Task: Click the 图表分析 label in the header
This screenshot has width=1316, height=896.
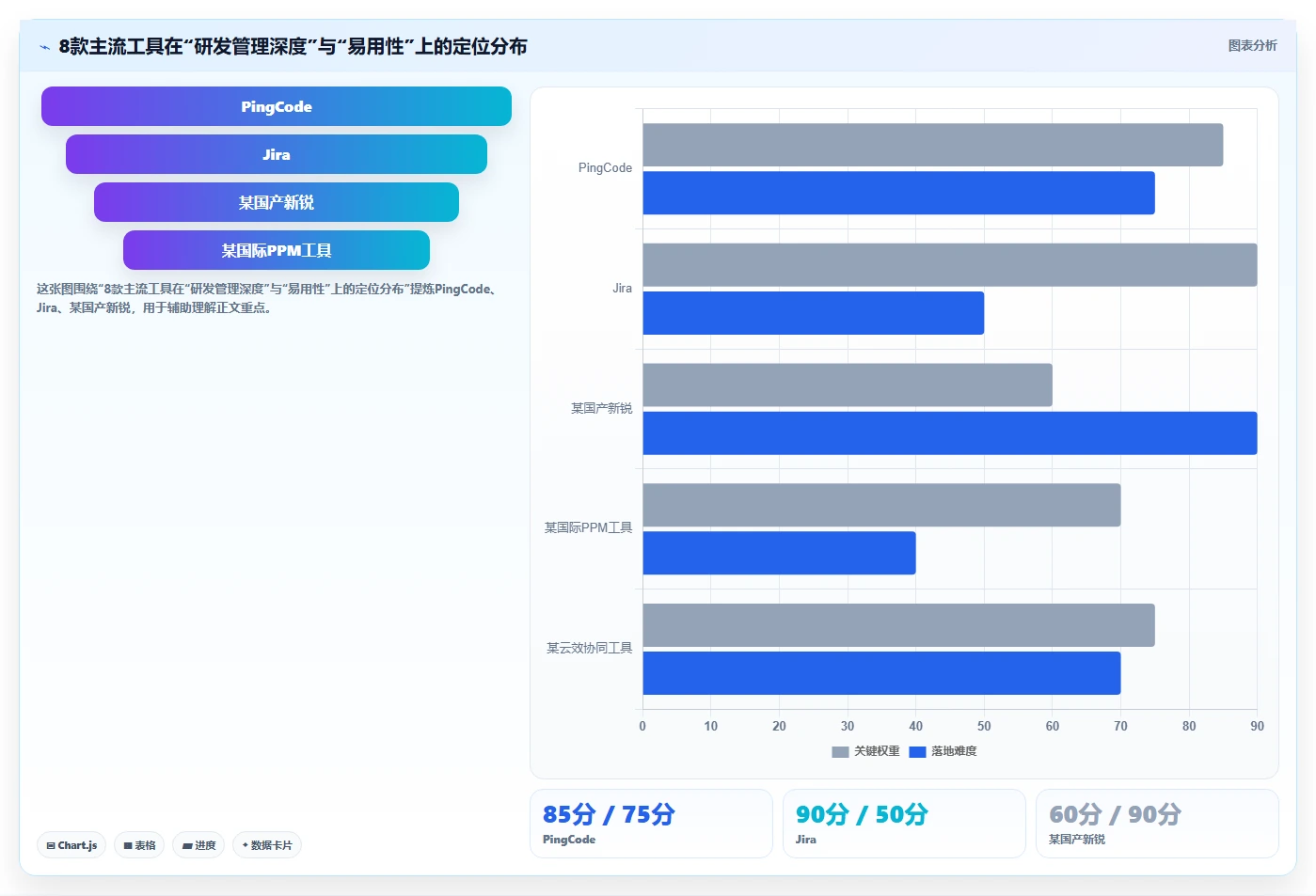Action: [1252, 45]
